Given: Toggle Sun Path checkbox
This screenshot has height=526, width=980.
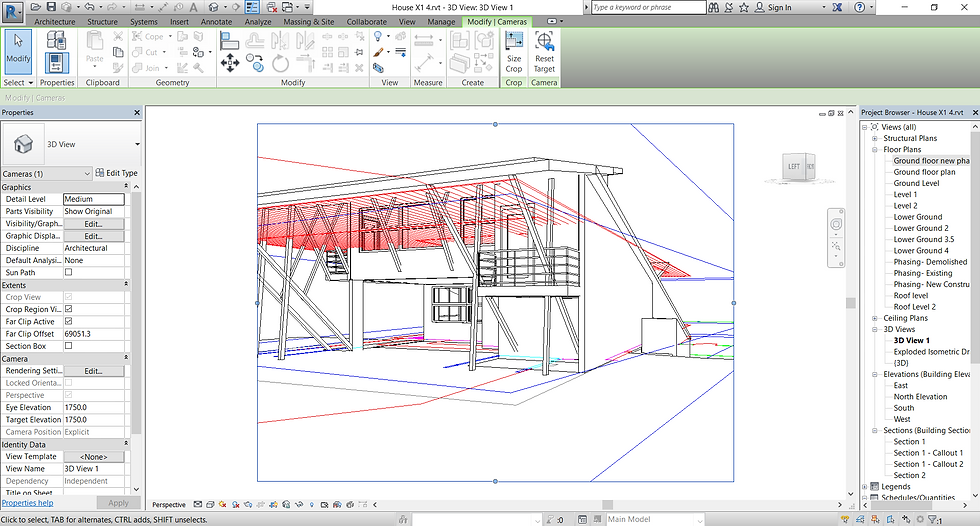Looking at the screenshot, I should (x=68, y=272).
